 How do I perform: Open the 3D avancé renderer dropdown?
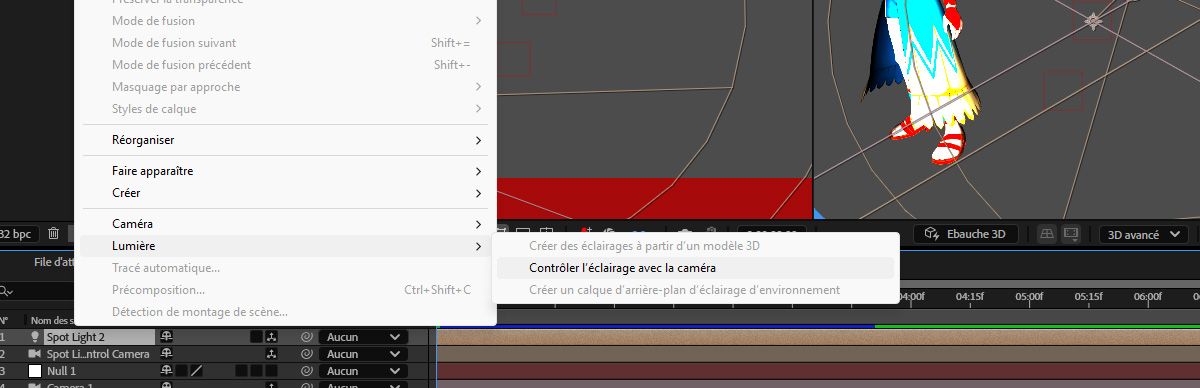coord(1144,234)
